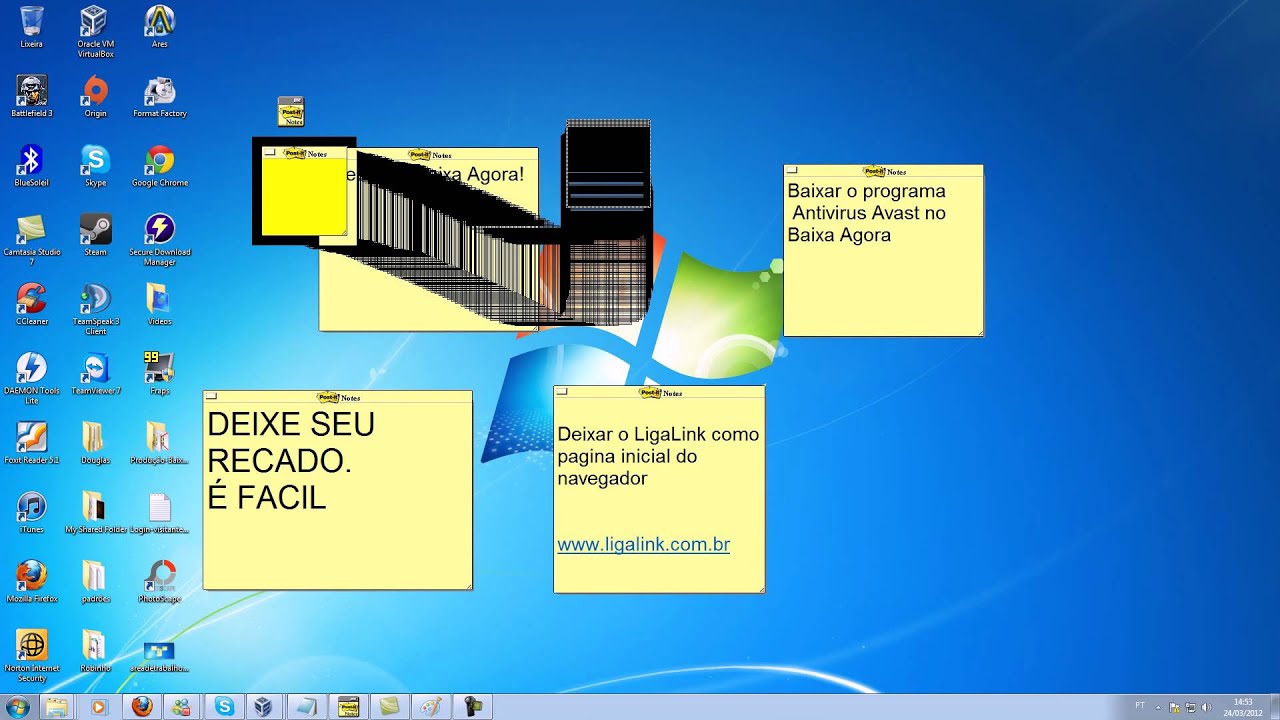Click text 'Deixar o LigaLink como' in note

click(658, 435)
